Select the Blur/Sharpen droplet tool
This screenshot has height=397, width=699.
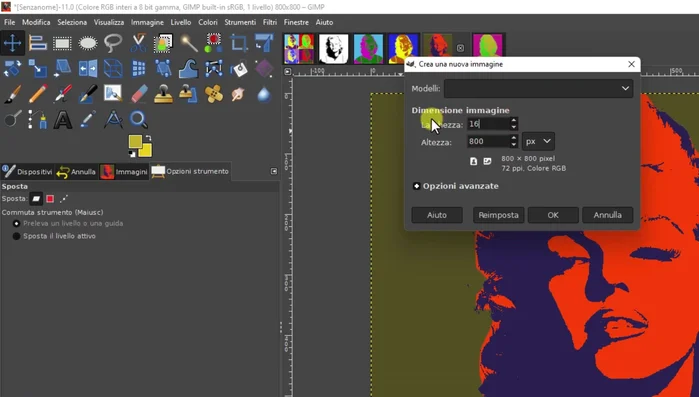coord(264,94)
